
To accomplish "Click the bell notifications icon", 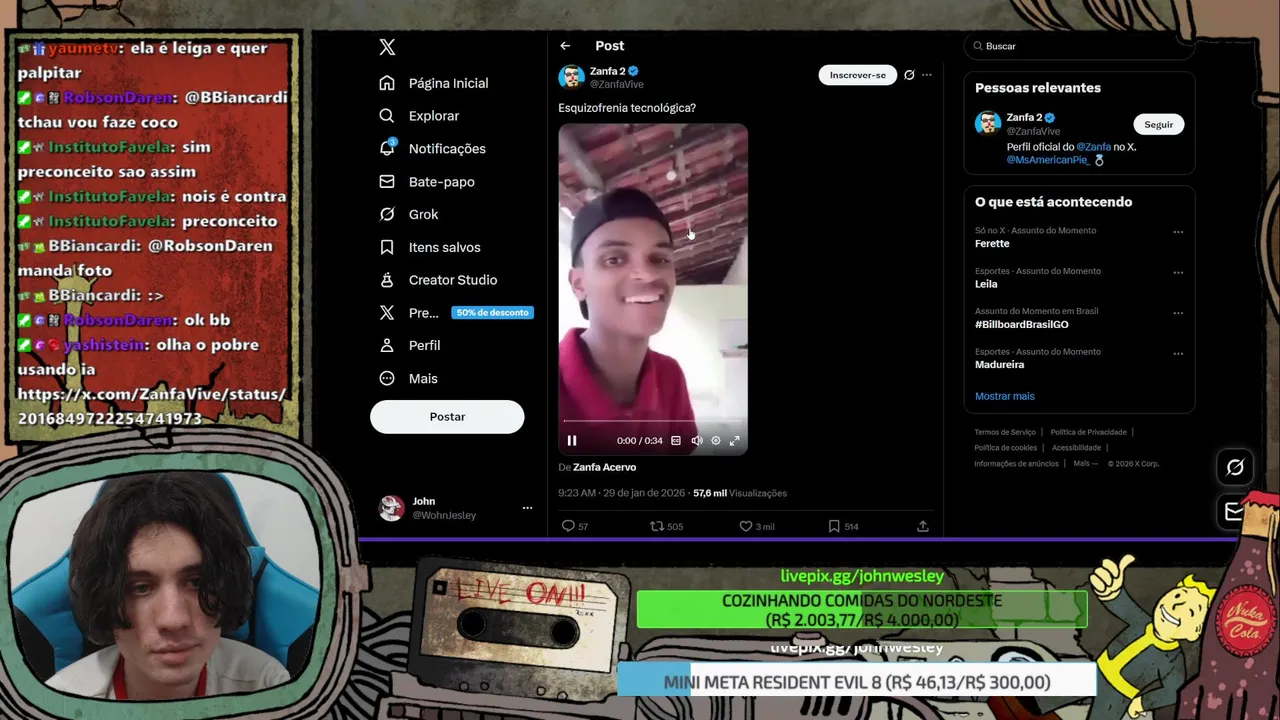I will click(x=387, y=149).
